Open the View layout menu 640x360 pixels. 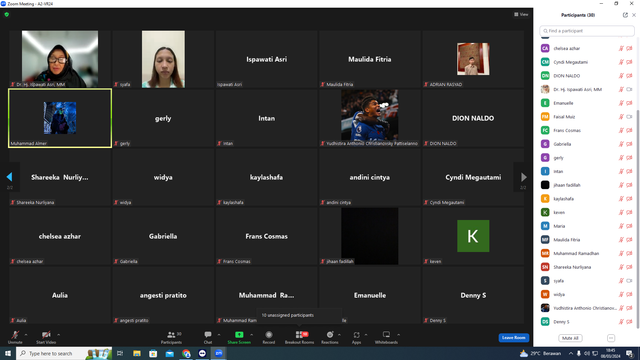coord(521,14)
